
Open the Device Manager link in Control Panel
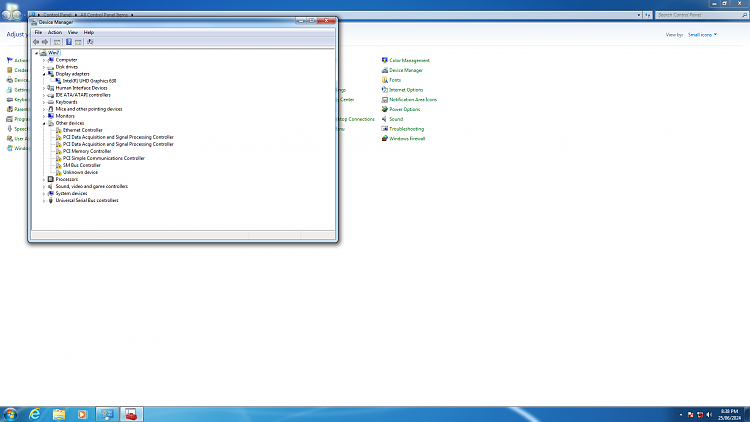tap(406, 70)
